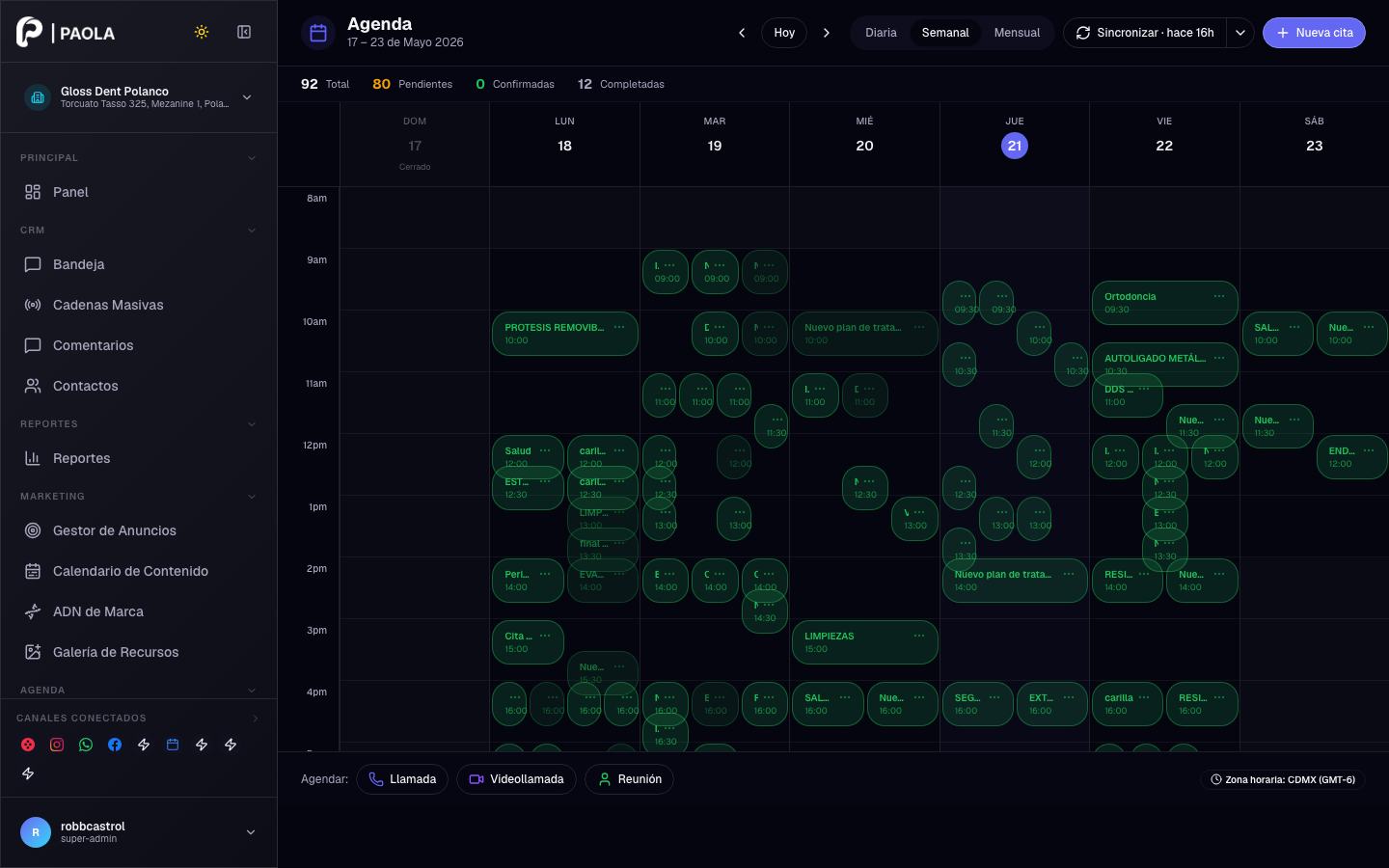Click the PAOLA logo icon

[29, 32]
